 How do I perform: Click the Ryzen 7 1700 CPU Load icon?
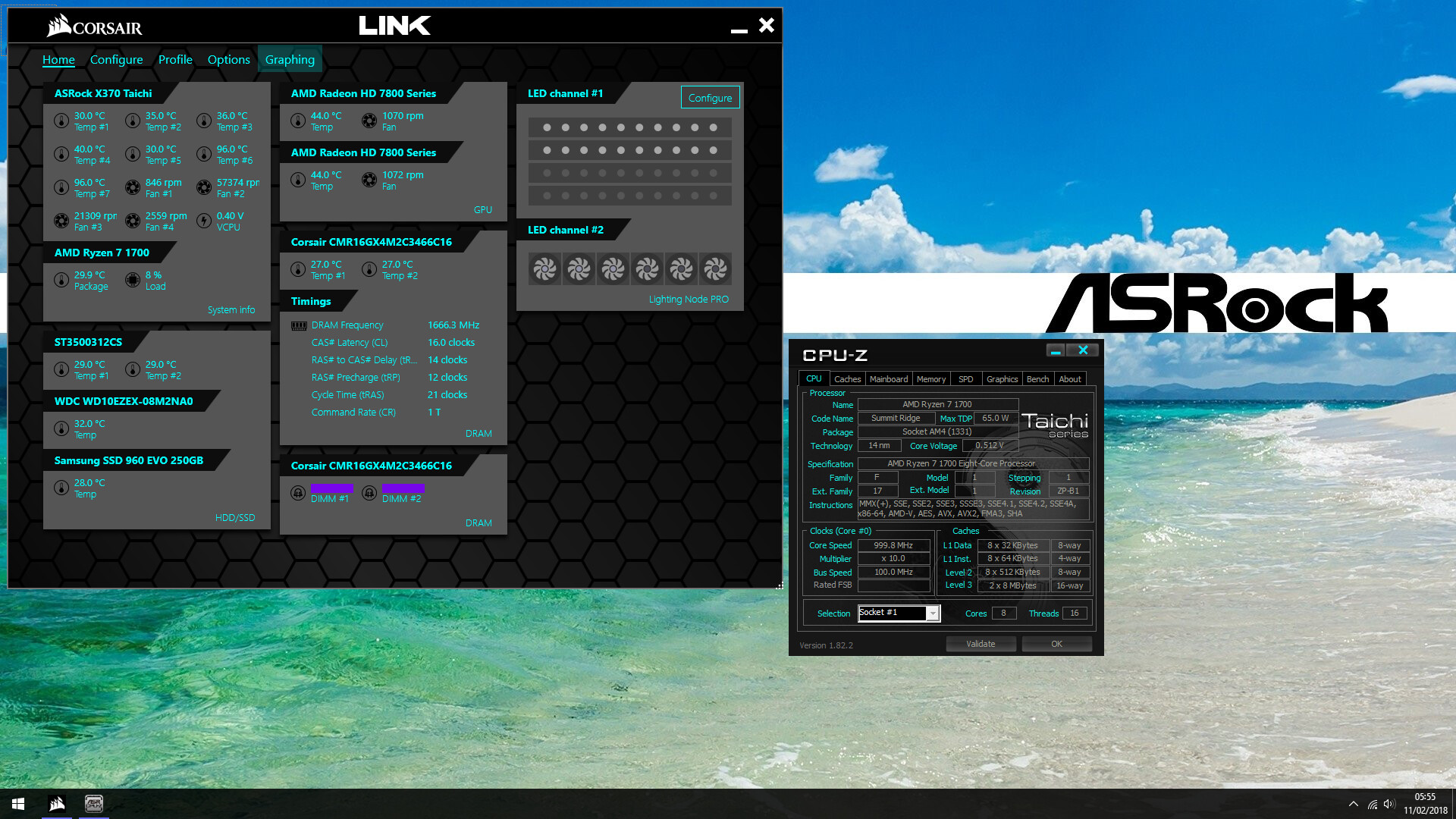[133, 280]
